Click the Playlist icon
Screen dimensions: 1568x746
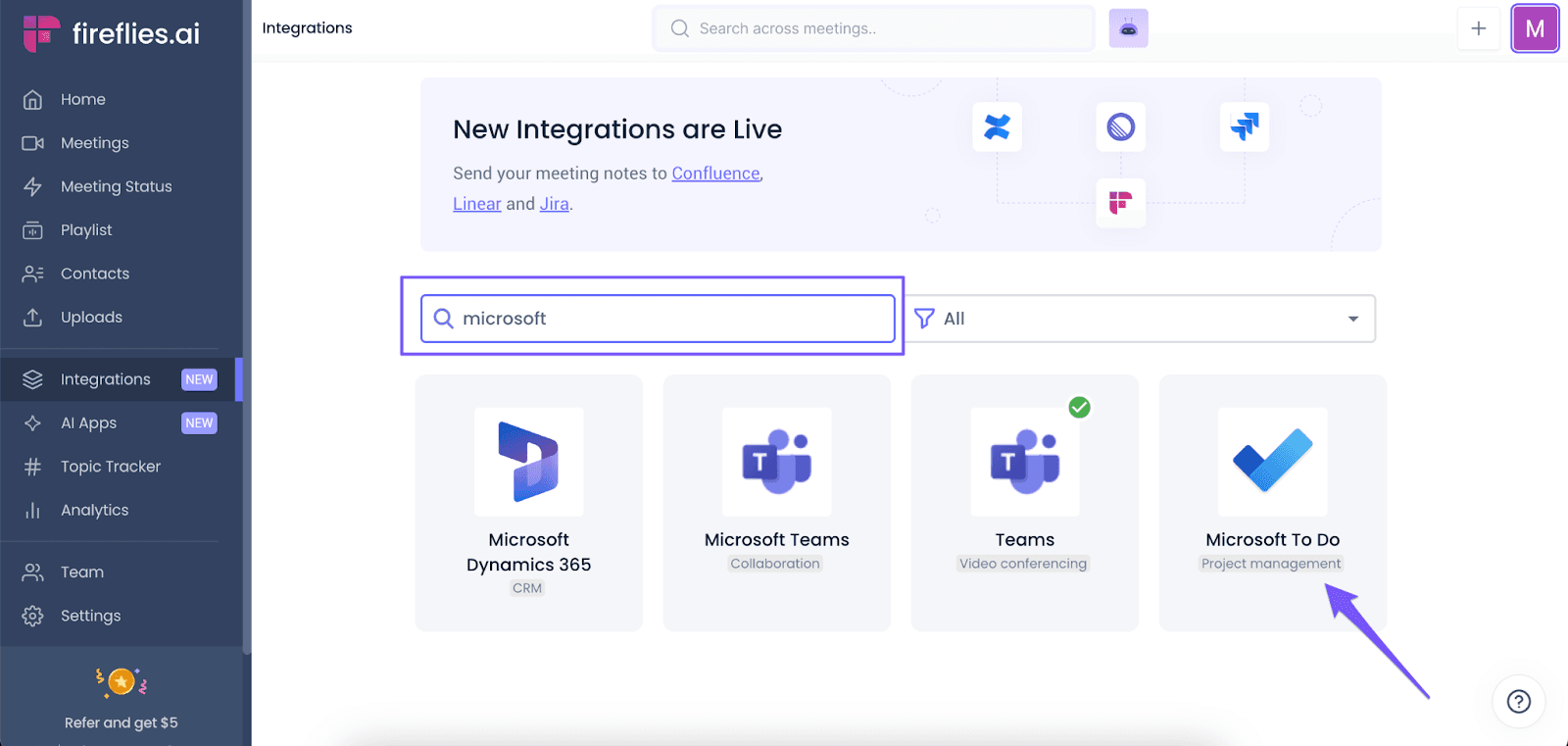pyautogui.click(x=32, y=230)
